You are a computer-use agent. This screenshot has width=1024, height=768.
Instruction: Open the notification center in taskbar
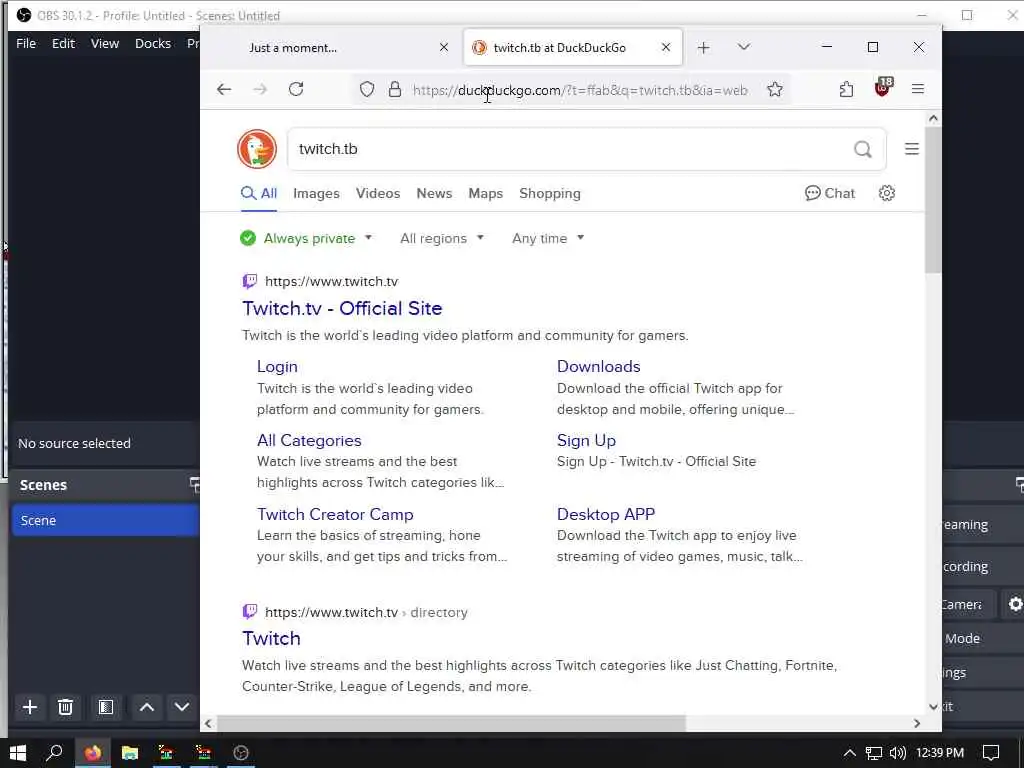point(991,753)
